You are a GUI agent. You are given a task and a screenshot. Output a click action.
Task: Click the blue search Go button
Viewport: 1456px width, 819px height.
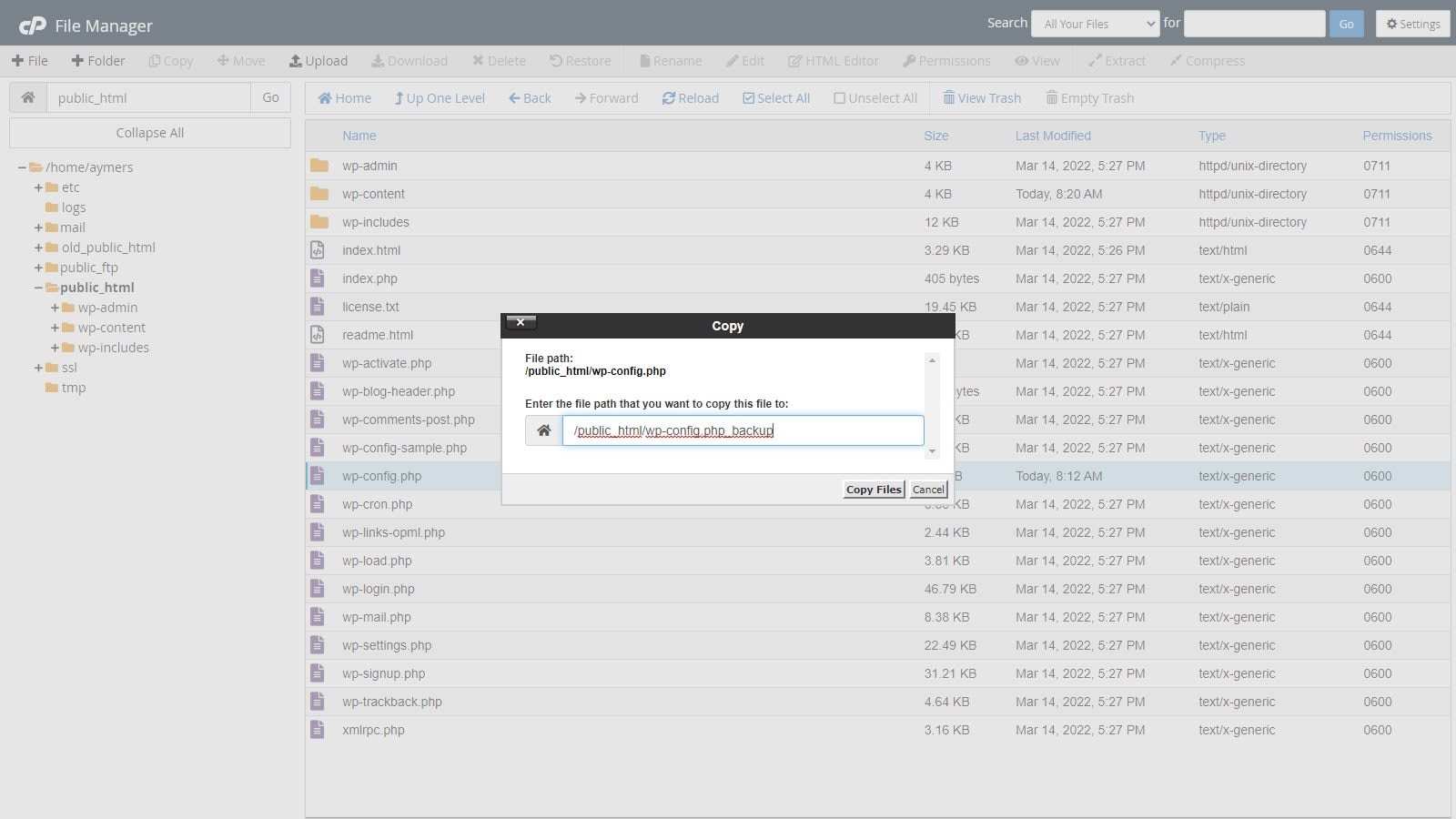click(x=1346, y=24)
